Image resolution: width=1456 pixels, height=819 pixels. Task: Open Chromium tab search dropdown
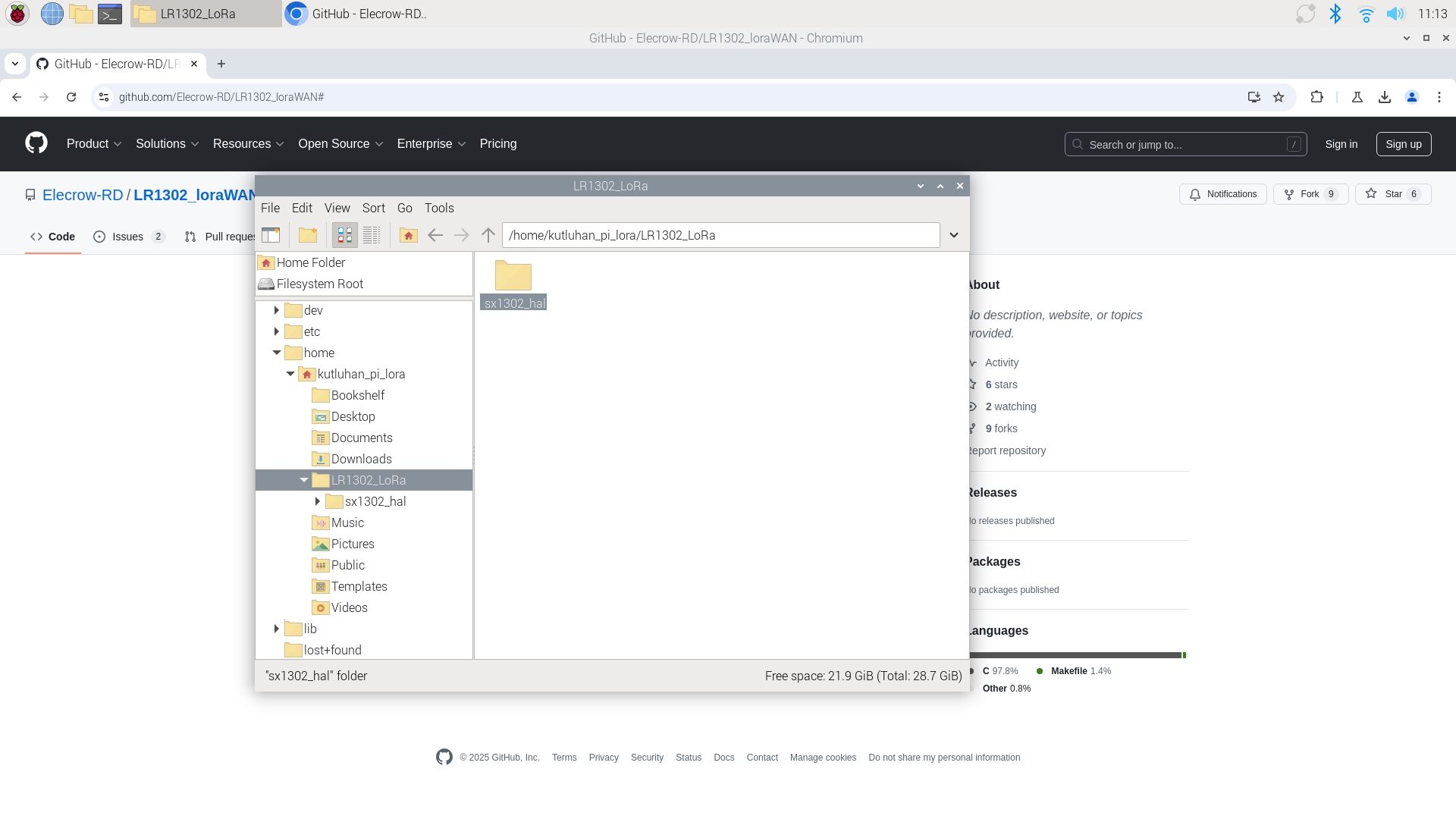click(15, 64)
